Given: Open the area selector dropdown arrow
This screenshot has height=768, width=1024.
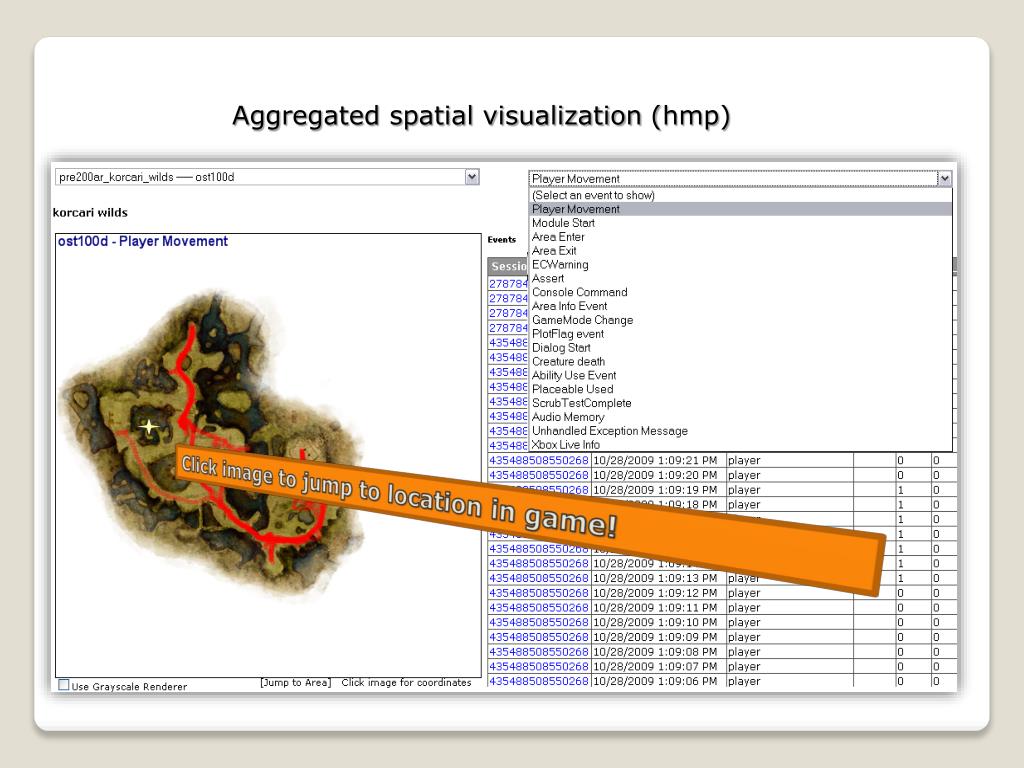Looking at the screenshot, I should (472, 177).
